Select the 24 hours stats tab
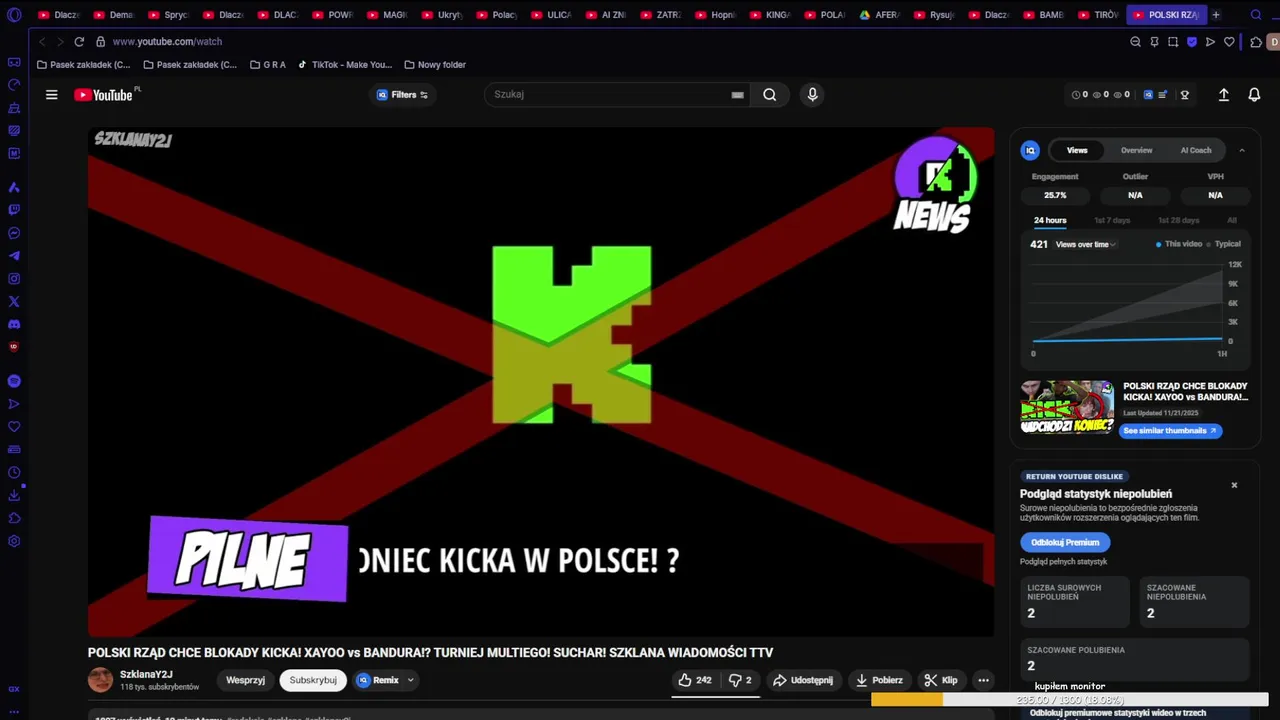1280x720 pixels. point(1050,220)
